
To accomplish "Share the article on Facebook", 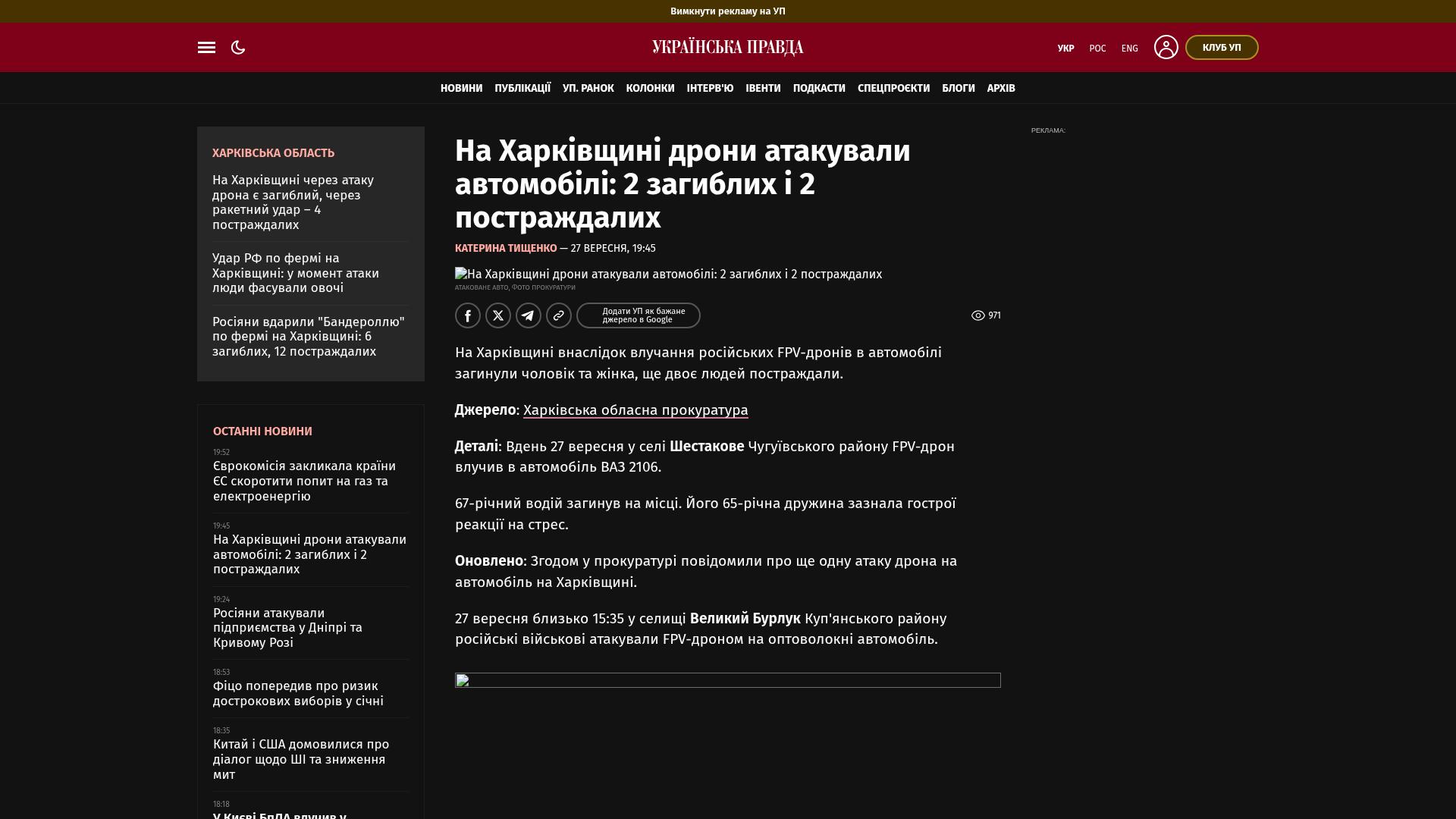I will (x=468, y=315).
